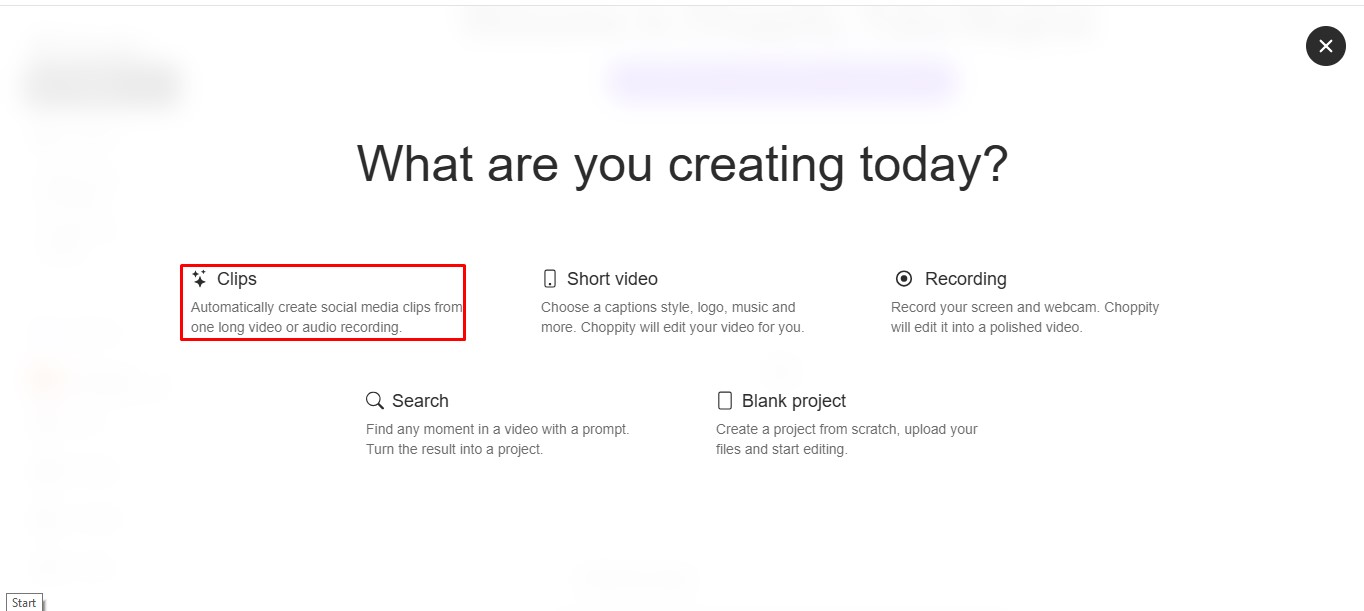Click the "Find any moment in a video" description

(x=497, y=439)
